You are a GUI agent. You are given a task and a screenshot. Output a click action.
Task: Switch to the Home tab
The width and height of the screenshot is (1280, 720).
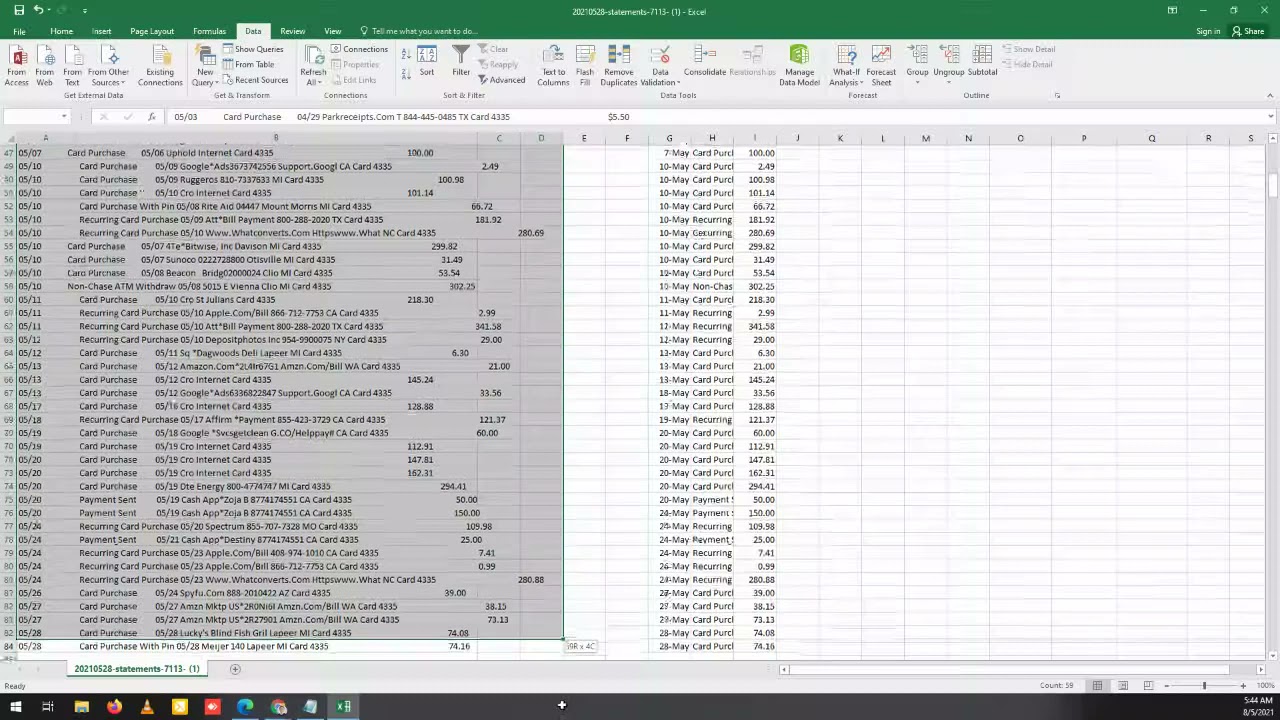(61, 31)
